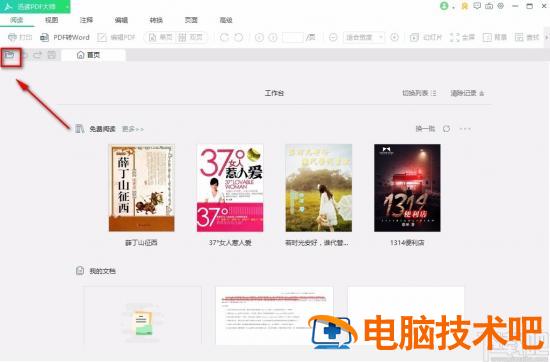Click the 打印 print button
Screen dimensions: 550x362
[20, 37]
